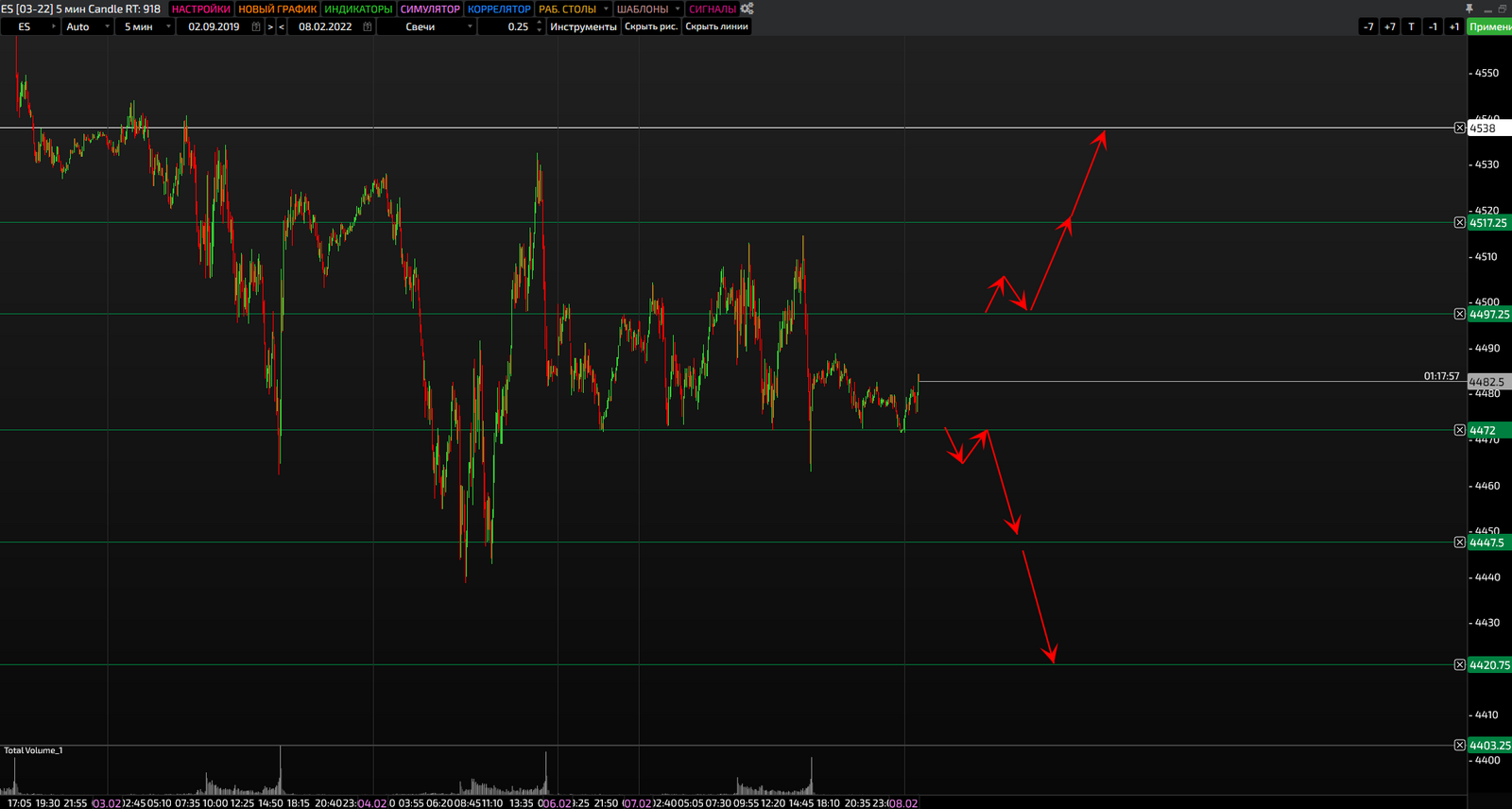Remove the 4403.25 level line
This screenshot has height=809, width=1512.
[1459, 746]
